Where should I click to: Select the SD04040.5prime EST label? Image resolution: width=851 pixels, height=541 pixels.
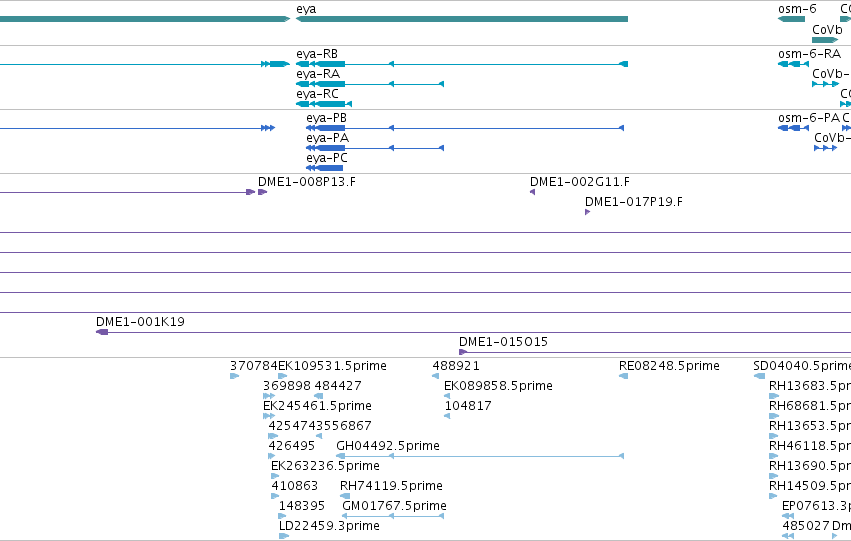[x=802, y=366]
